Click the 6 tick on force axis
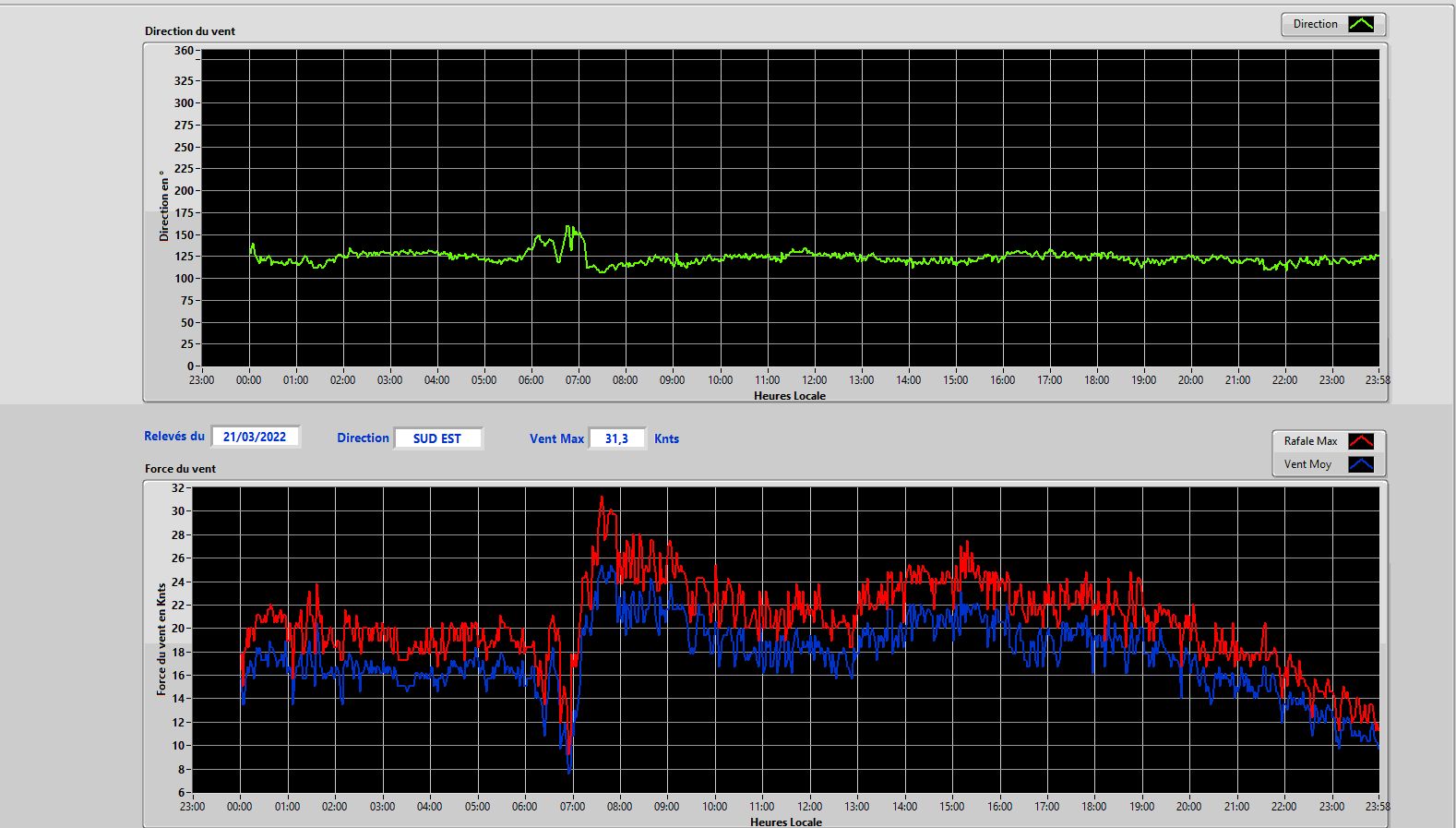This screenshot has width=1456, height=828. [x=182, y=793]
